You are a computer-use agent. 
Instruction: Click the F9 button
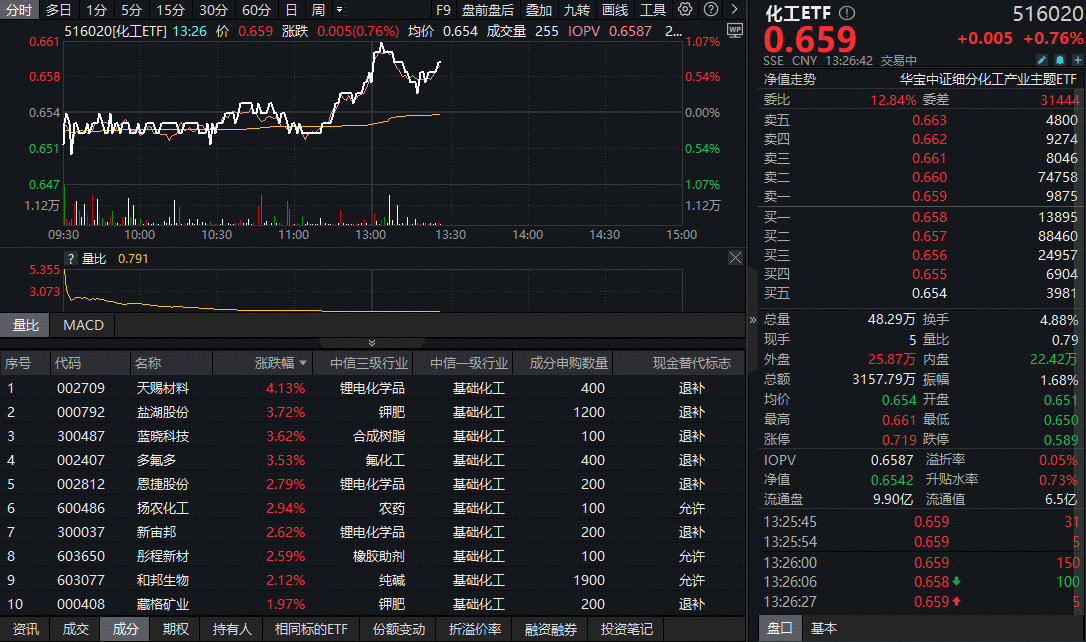point(444,10)
